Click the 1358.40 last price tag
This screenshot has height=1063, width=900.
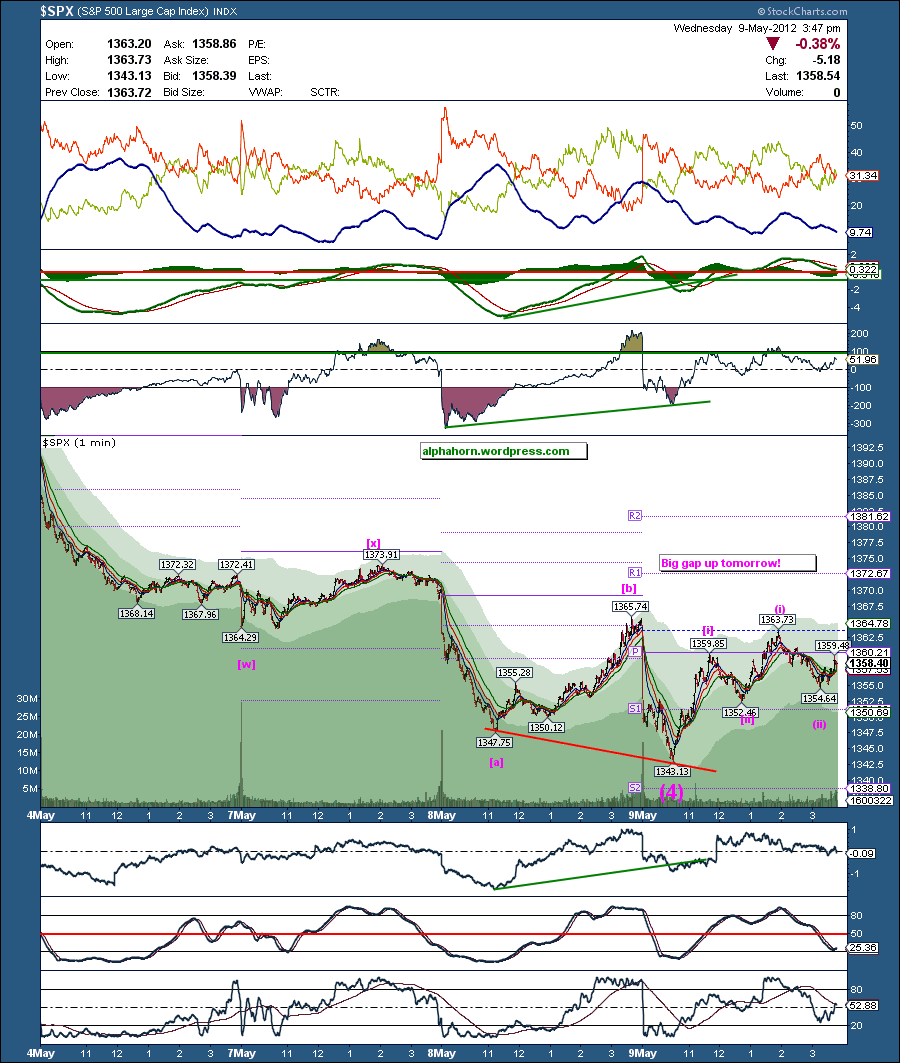click(x=869, y=664)
